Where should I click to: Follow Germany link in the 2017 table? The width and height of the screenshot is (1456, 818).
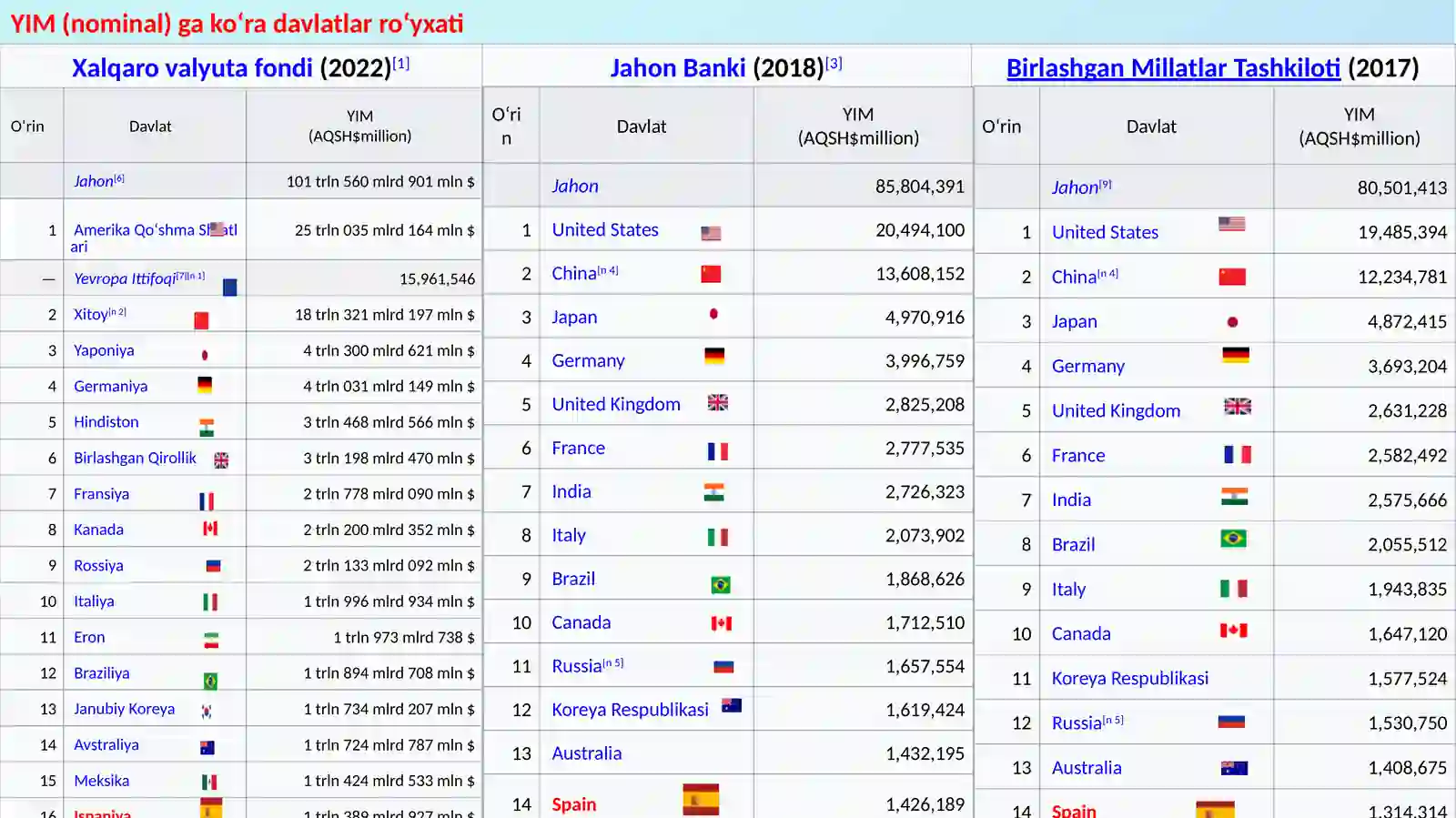(x=1088, y=366)
